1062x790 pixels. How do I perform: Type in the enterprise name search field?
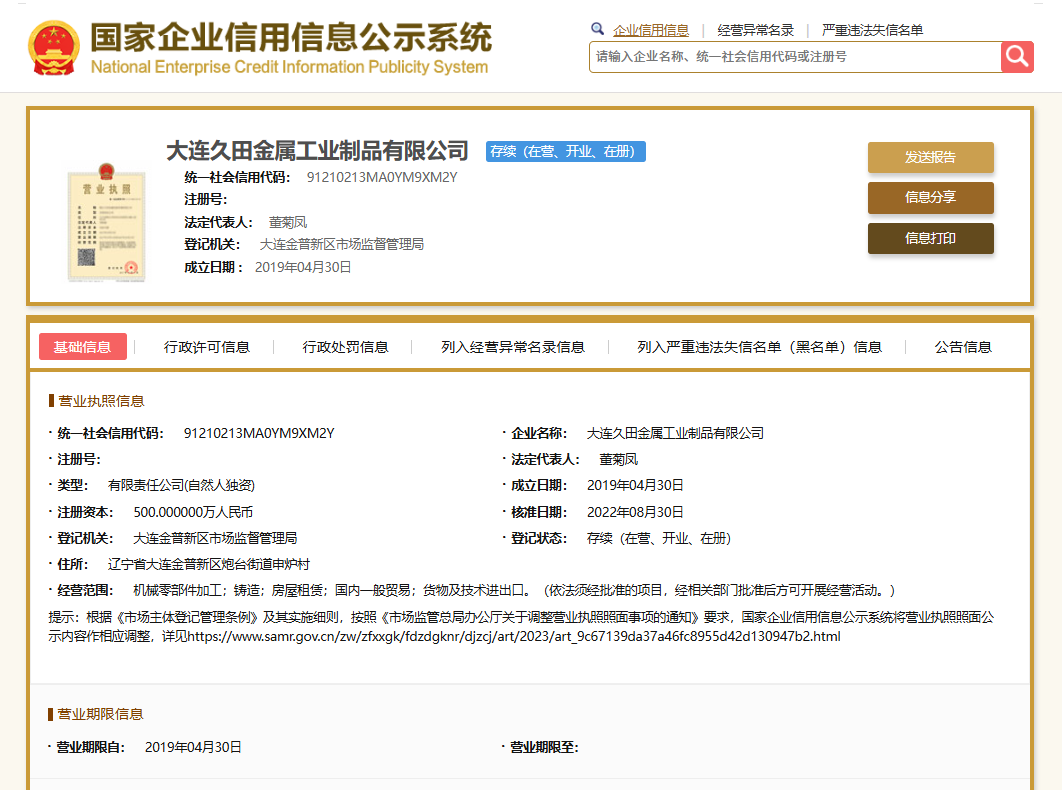coord(795,57)
